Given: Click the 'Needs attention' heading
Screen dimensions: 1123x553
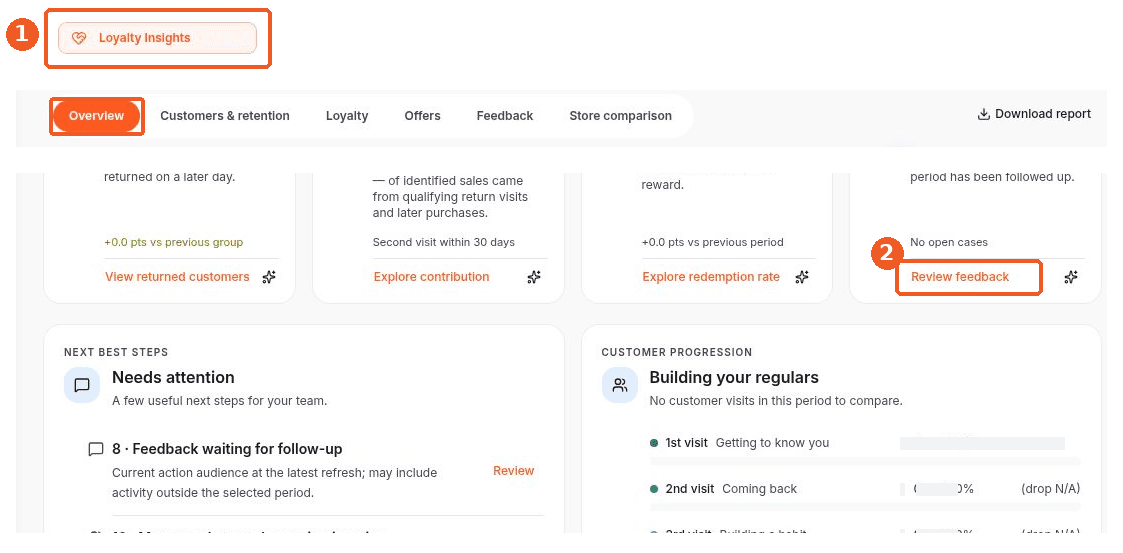Looking at the screenshot, I should (173, 378).
